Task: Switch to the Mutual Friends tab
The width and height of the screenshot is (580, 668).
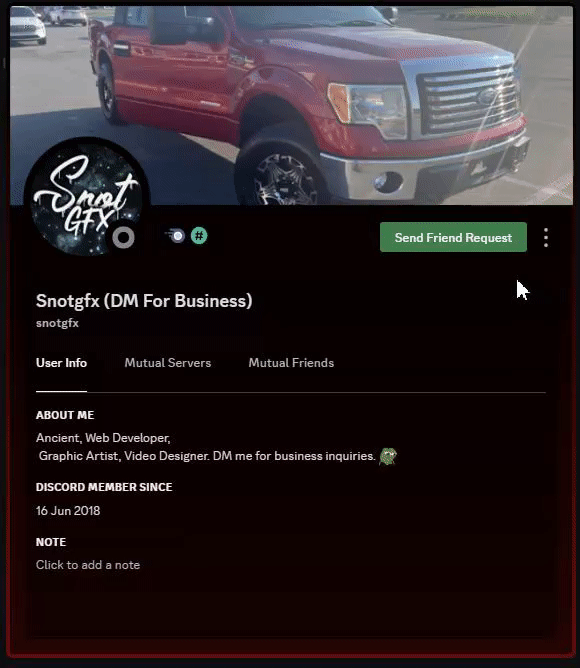Action: pyautogui.click(x=291, y=363)
